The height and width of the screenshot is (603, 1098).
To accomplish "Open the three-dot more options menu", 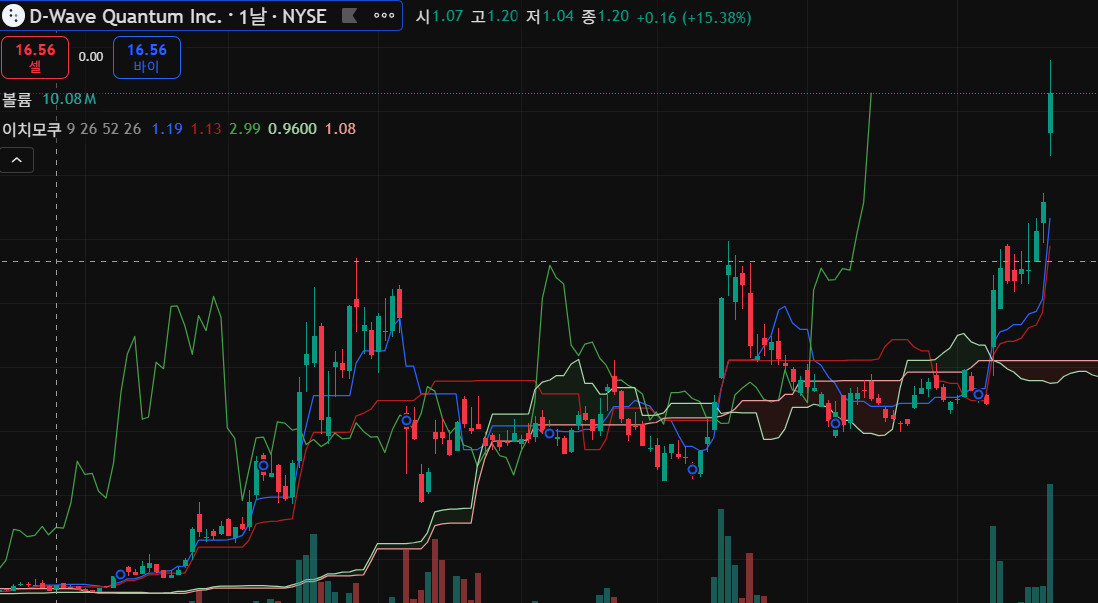I will point(383,16).
